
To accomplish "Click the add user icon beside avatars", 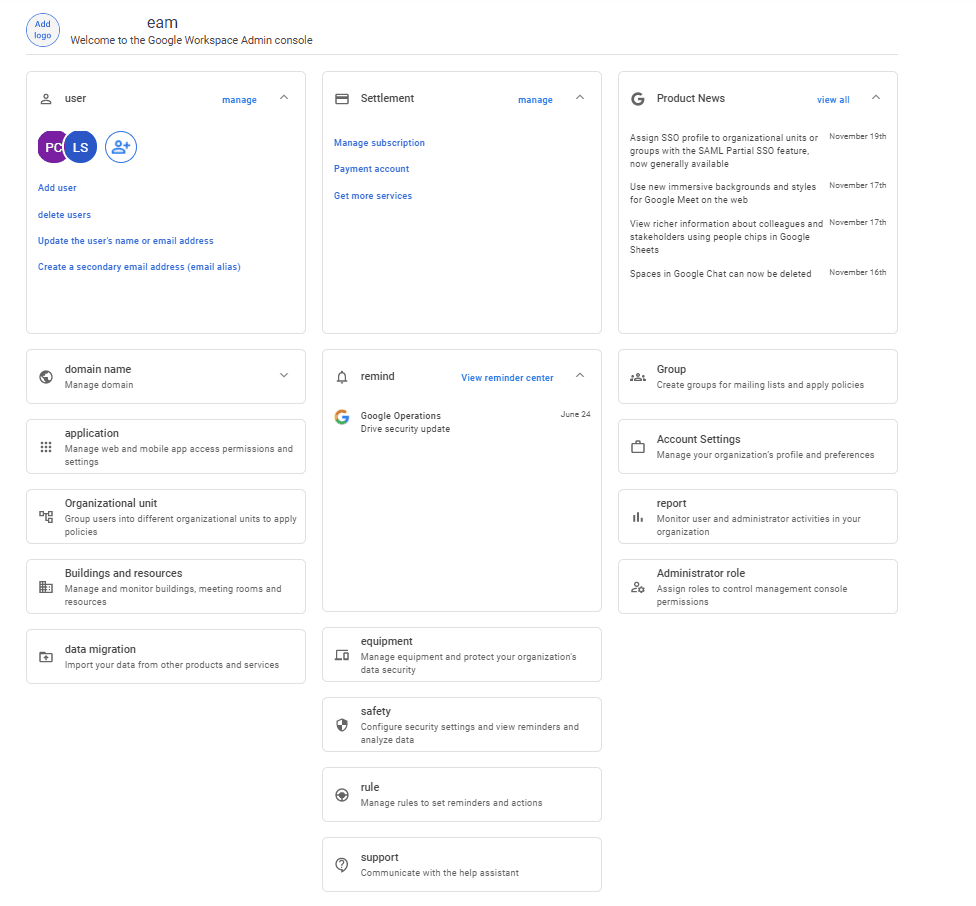I will click(121, 147).
